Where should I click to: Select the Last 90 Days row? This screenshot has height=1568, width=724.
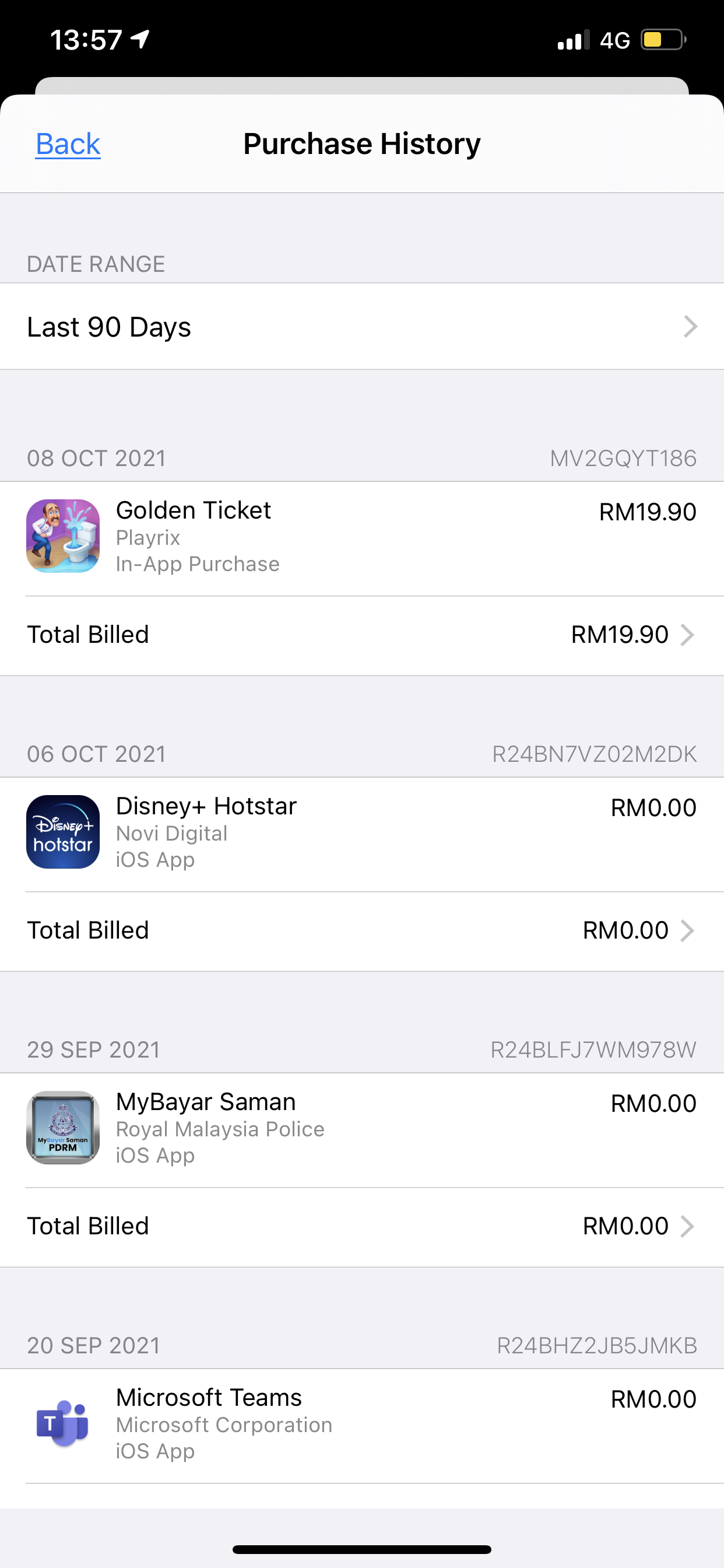[362, 326]
